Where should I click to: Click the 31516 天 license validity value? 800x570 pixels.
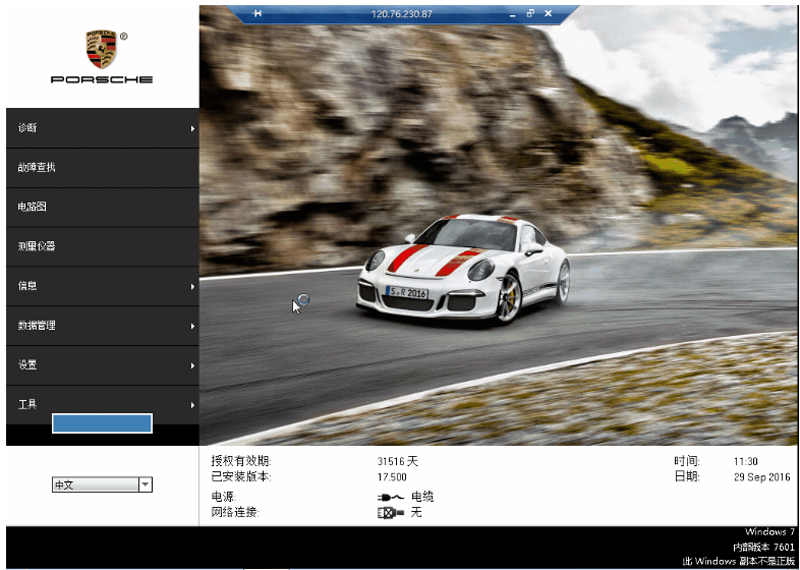[x=397, y=461]
